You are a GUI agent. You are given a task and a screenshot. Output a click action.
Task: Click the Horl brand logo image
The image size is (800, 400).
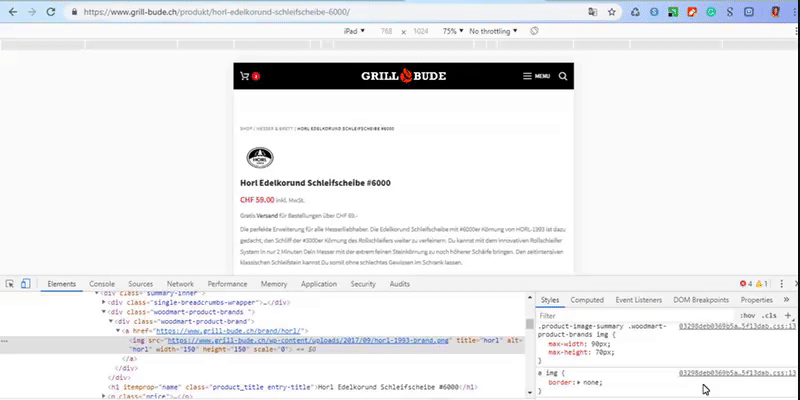click(x=260, y=158)
